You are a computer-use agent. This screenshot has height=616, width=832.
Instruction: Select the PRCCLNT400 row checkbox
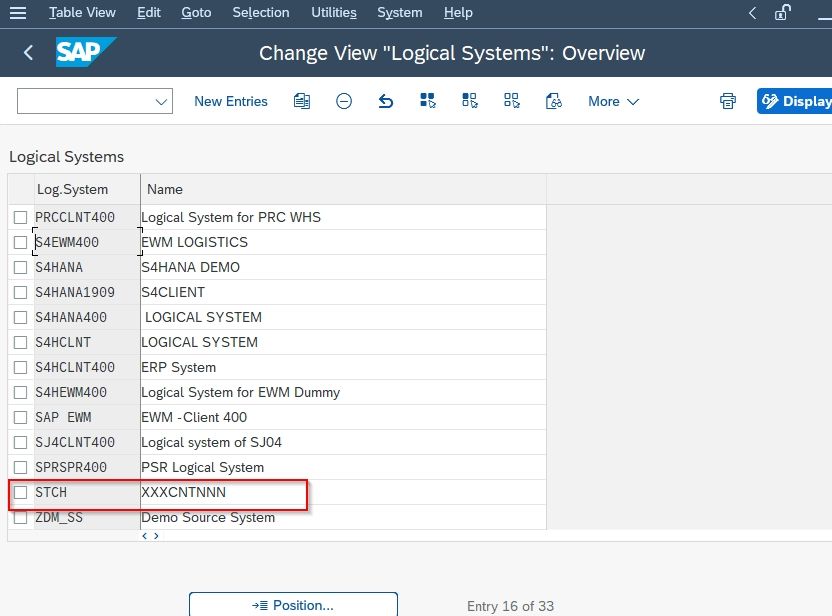tap(21, 218)
